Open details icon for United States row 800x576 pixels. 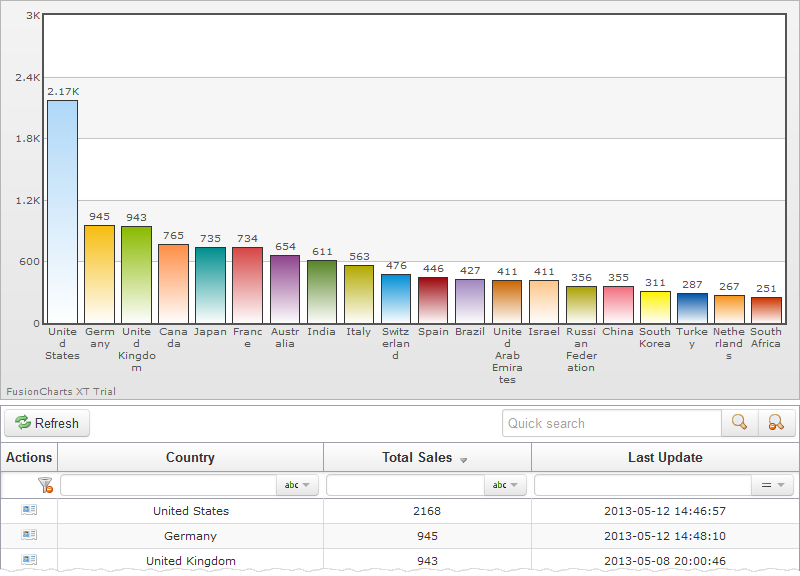(29, 510)
